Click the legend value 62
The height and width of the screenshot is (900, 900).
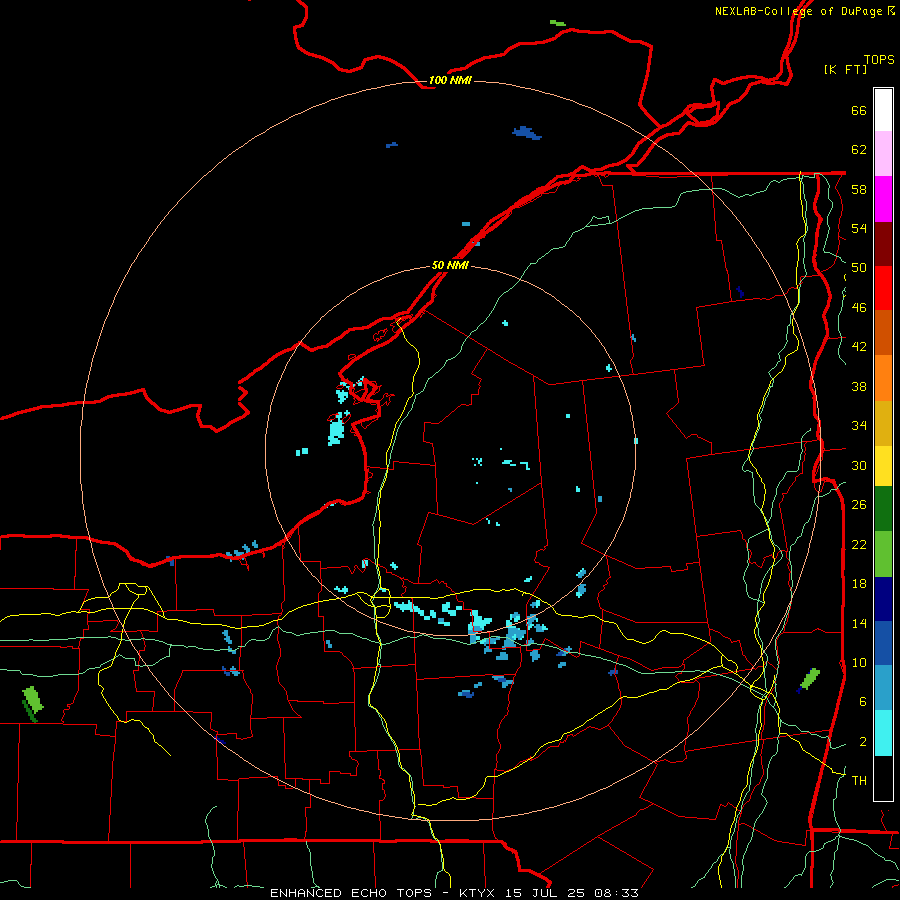click(x=859, y=150)
